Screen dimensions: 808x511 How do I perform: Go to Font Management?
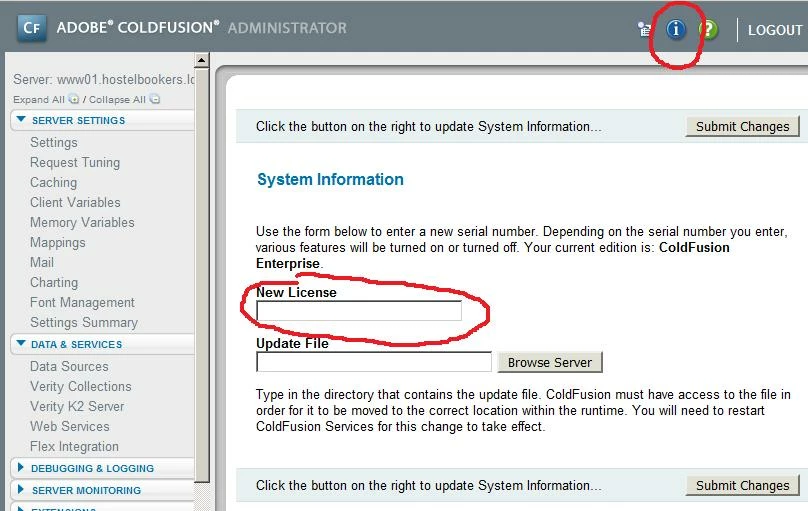[x=82, y=302]
